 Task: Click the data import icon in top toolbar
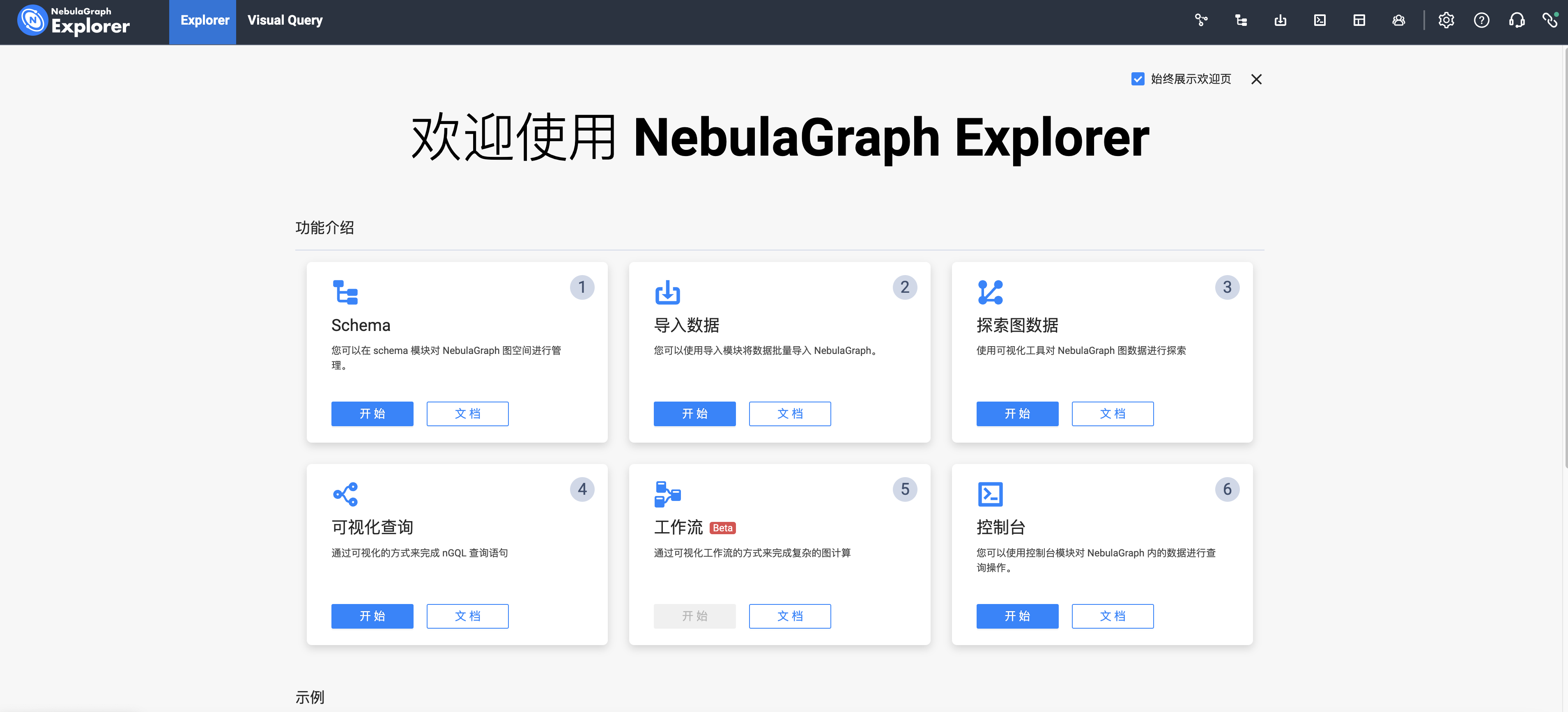(1280, 20)
